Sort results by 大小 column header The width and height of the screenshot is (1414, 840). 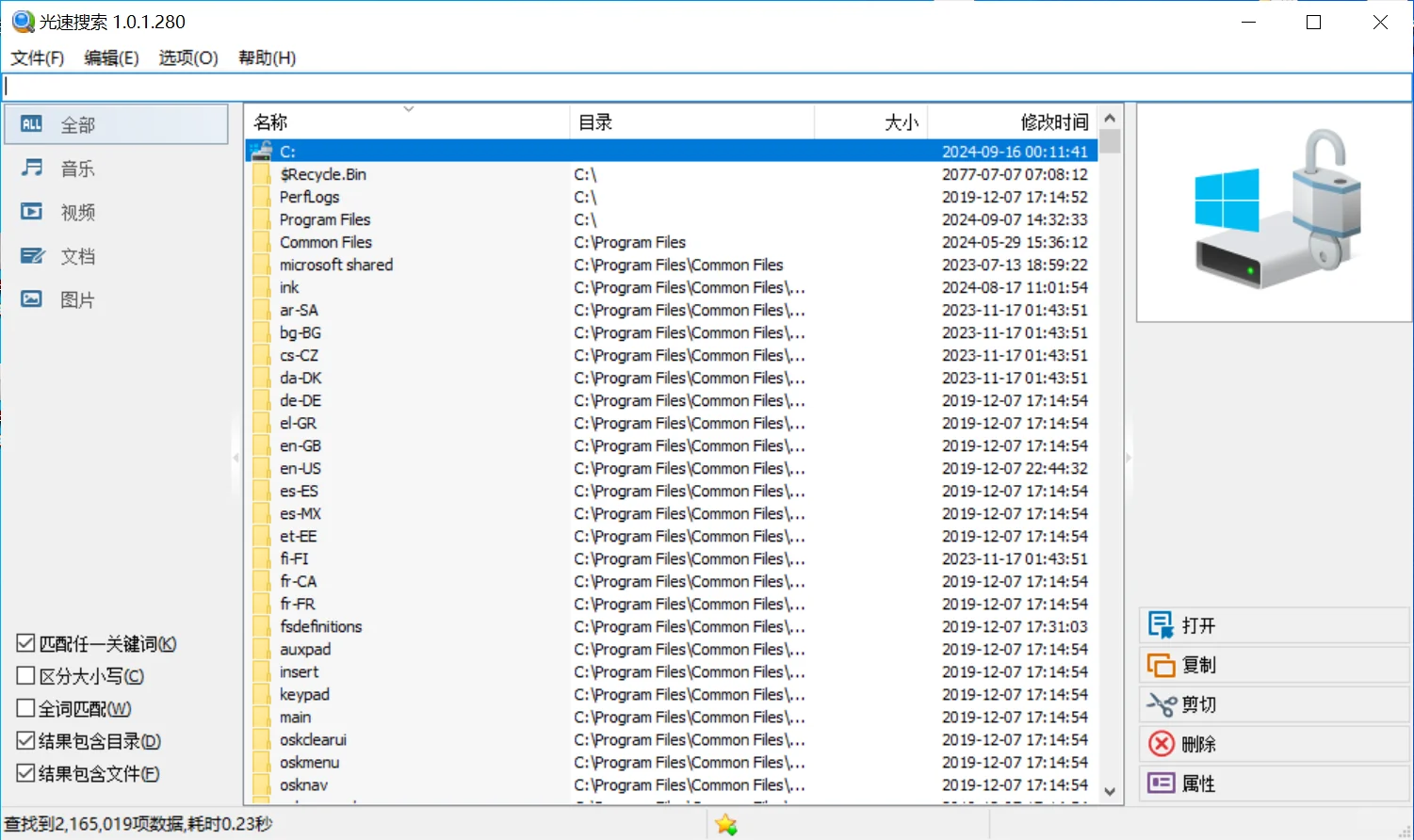[x=871, y=122]
